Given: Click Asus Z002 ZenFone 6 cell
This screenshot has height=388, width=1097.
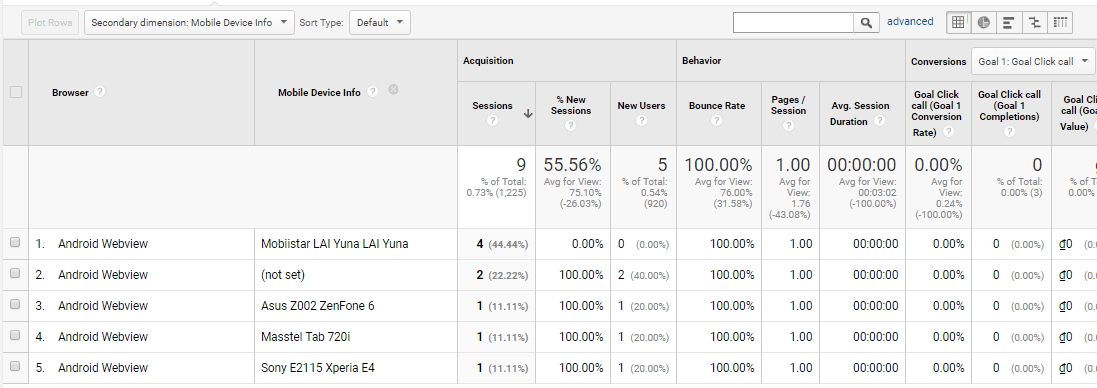Looking at the screenshot, I should 318,306.
